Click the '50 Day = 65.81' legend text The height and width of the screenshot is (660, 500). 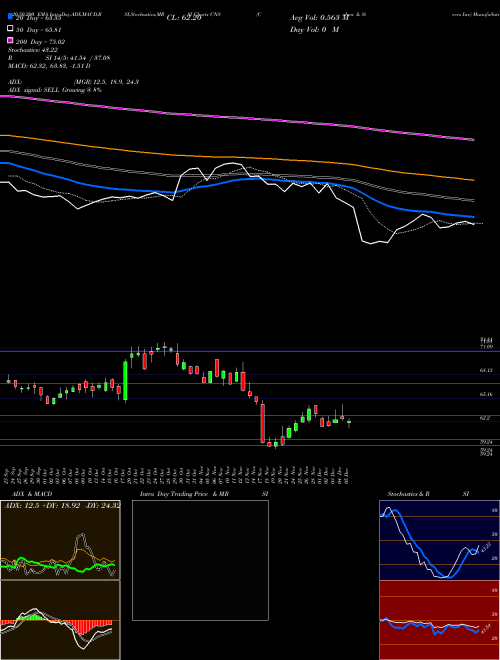pos(39,30)
